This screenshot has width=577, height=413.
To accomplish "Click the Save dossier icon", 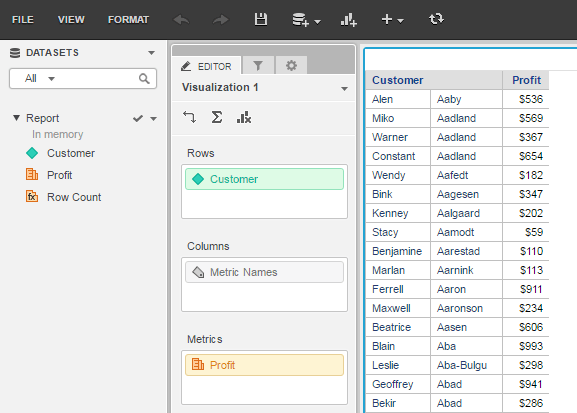I will click(x=261, y=19).
